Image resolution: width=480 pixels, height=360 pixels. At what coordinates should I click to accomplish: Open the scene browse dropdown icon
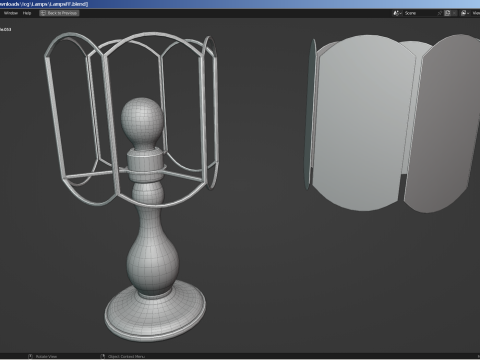pos(397,13)
